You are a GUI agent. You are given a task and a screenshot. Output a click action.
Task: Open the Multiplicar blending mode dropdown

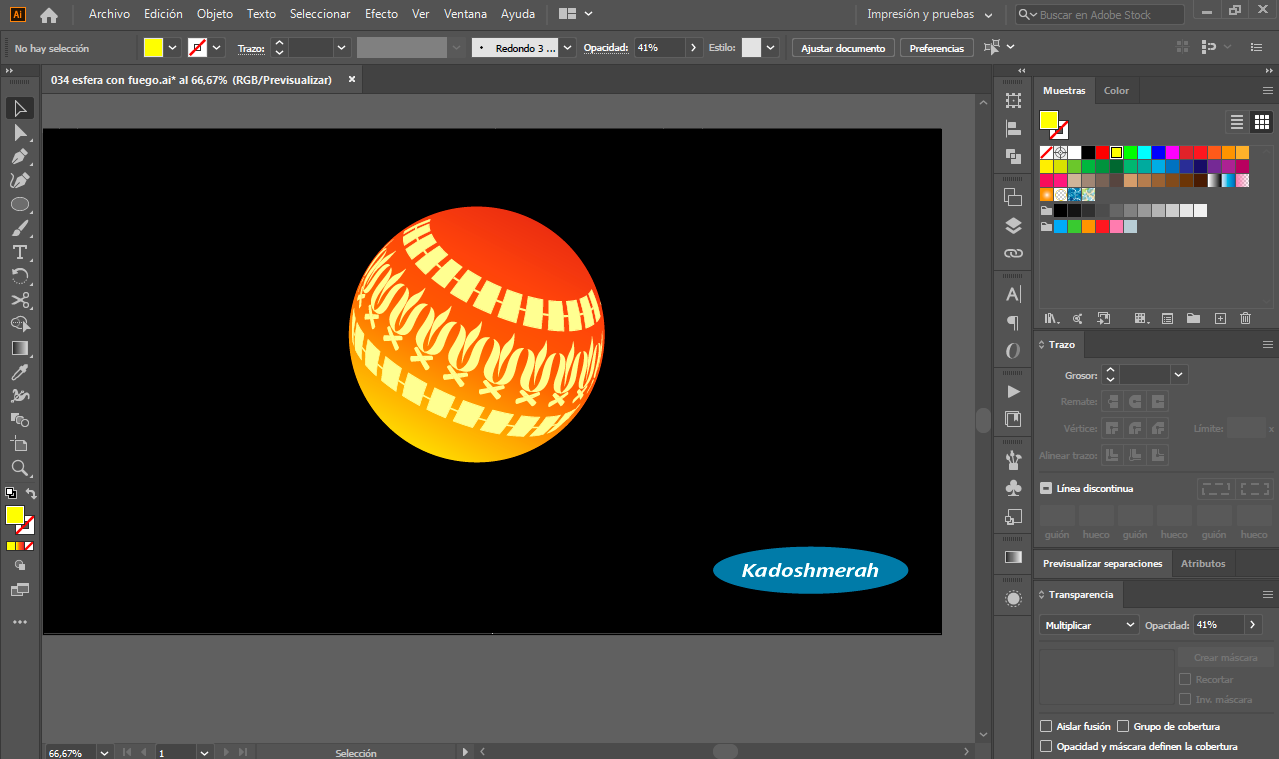pos(1089,625)
